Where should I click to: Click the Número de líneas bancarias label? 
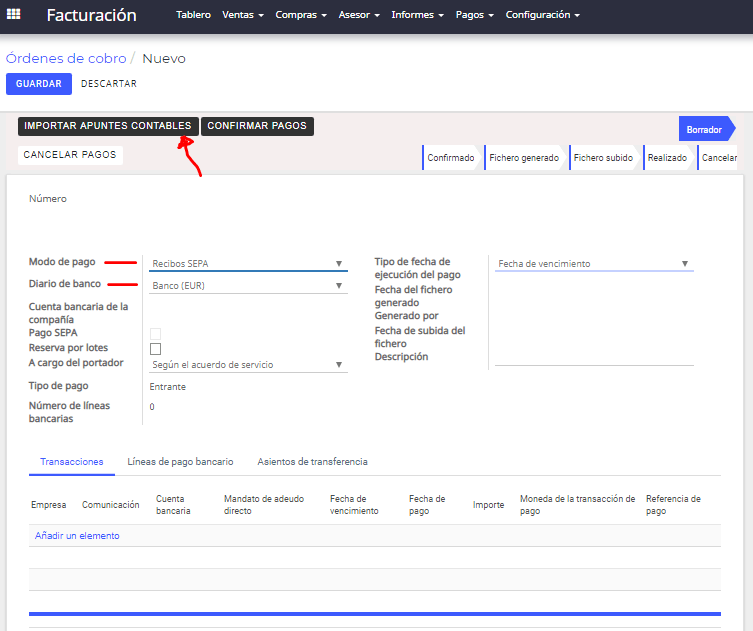point(69,412)
